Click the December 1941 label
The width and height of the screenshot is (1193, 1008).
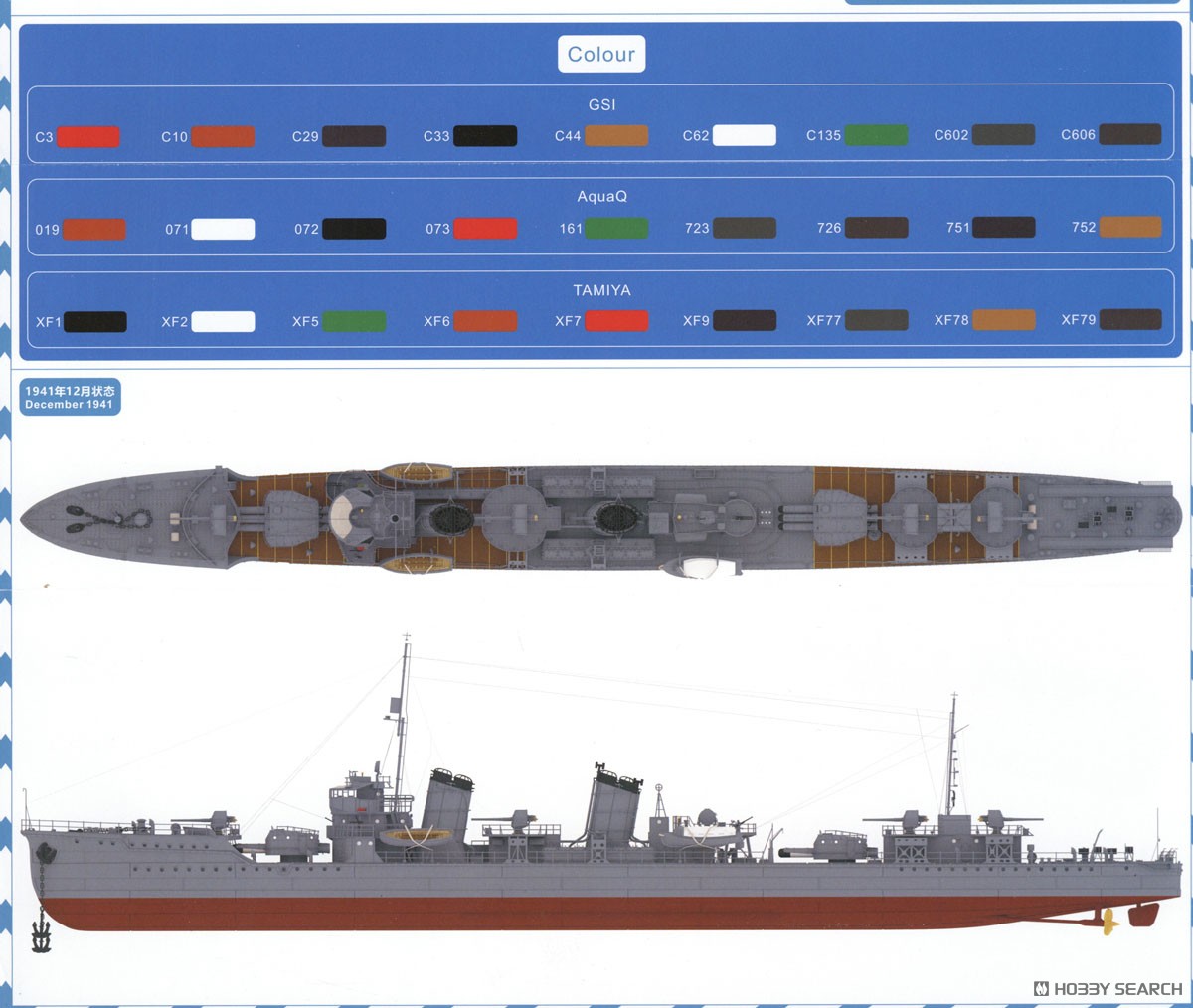[x=70, y=398]
